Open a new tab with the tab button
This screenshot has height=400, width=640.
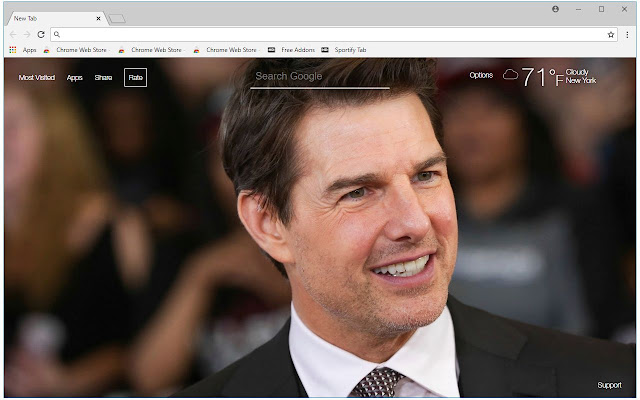pyautogui.click(x=118, y=18)
